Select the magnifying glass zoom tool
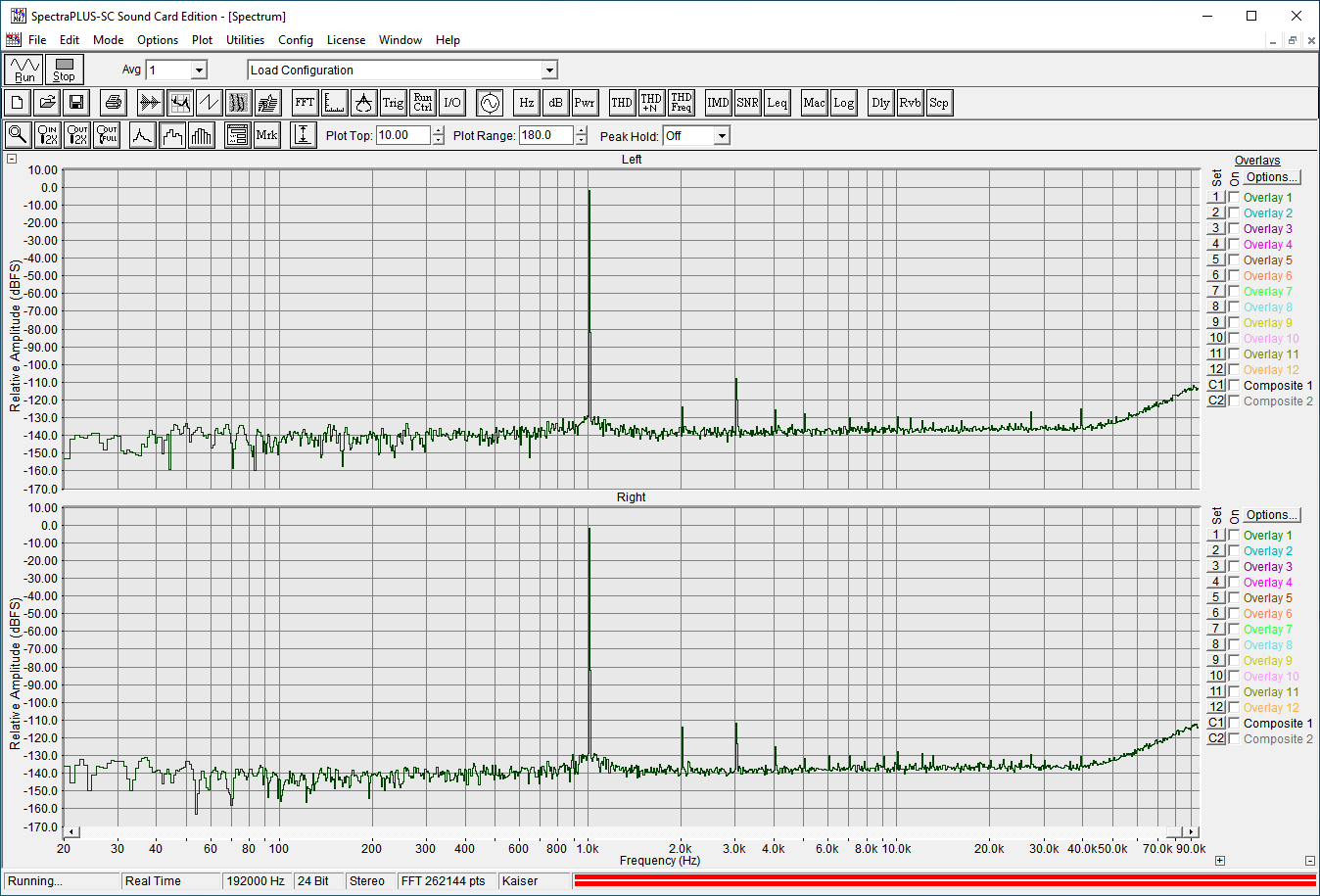This screenshot has width=1320, height=896. pos(17,135)
